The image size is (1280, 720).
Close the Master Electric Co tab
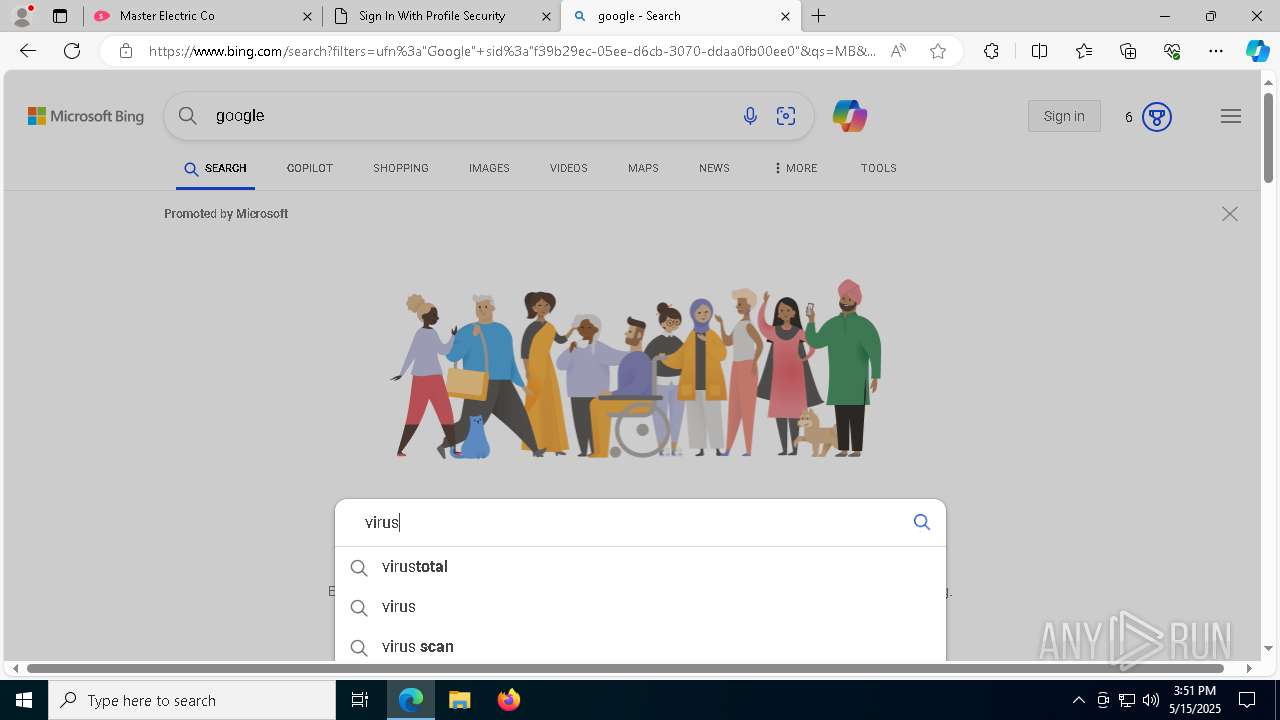tap(307, 16)
